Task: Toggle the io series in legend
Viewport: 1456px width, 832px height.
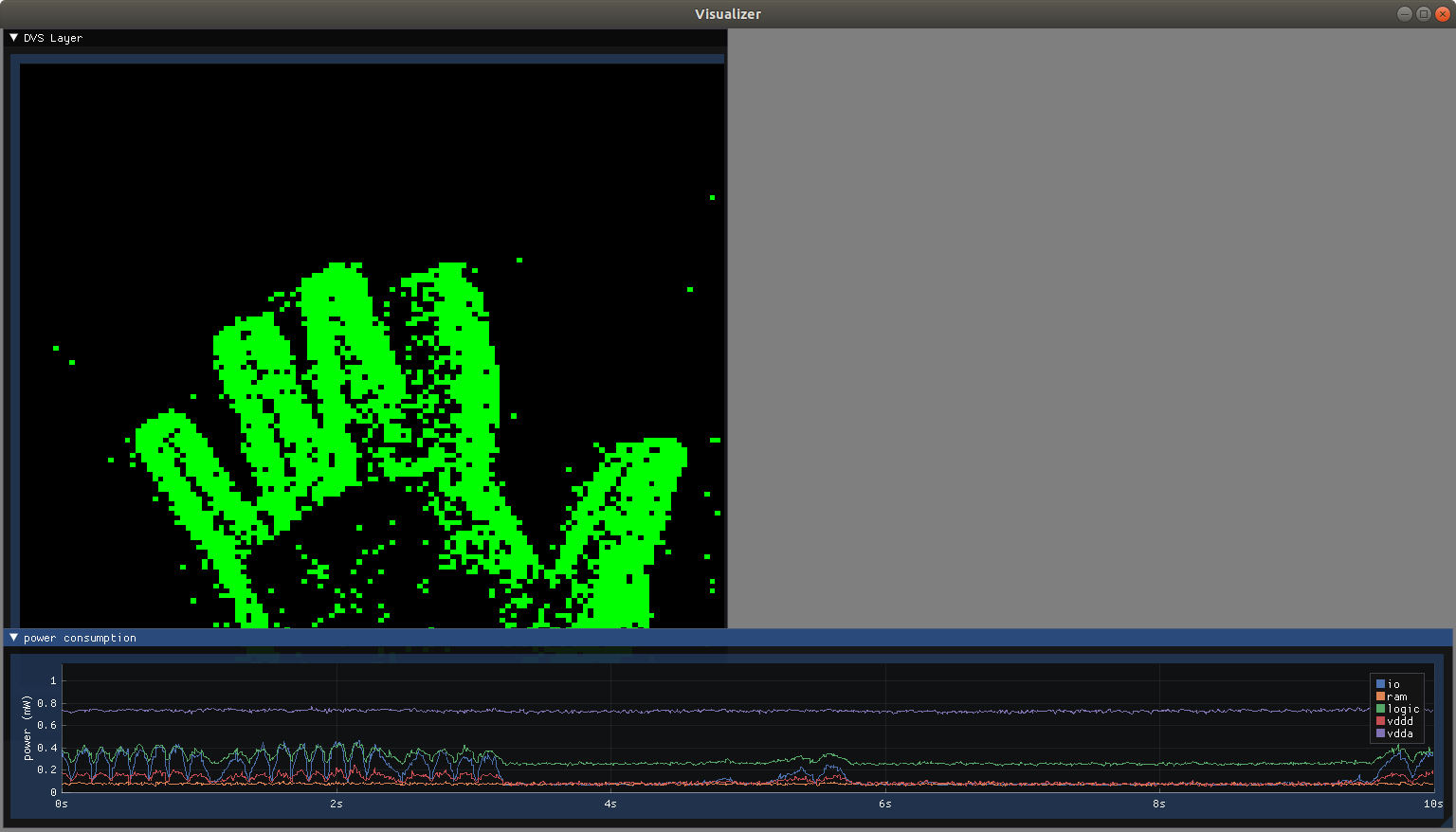Action: pyautogui.click(x=1388, y=684)
